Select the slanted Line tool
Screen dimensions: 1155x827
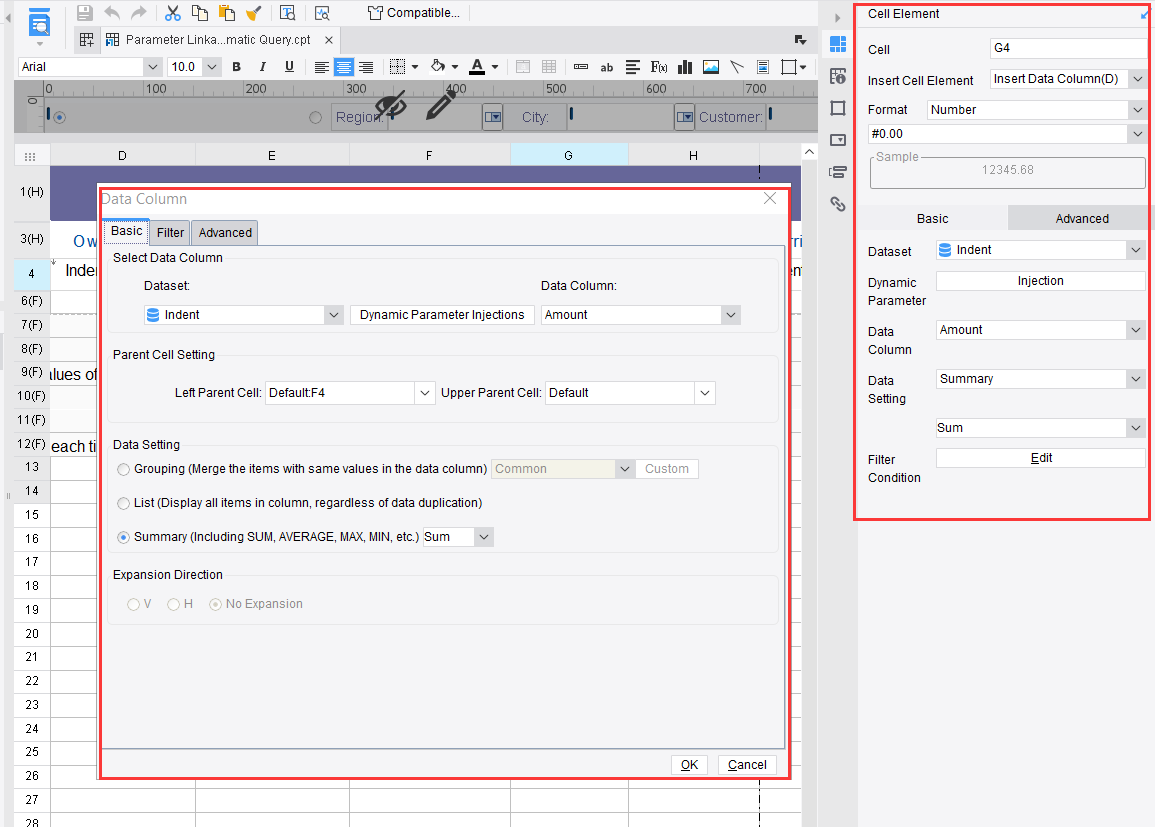pos(736,66)
